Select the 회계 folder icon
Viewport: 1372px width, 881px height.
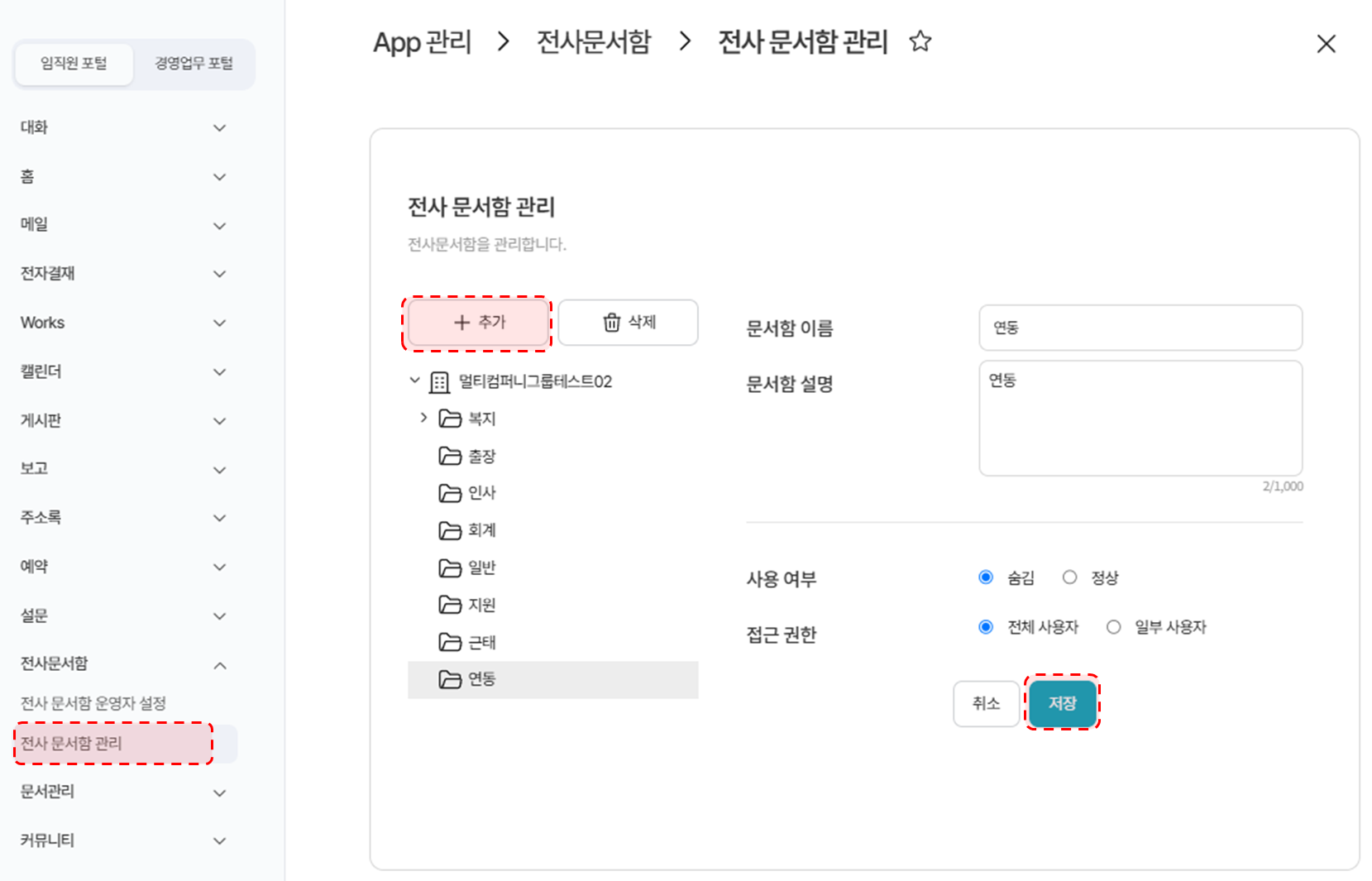click(450, 530)
